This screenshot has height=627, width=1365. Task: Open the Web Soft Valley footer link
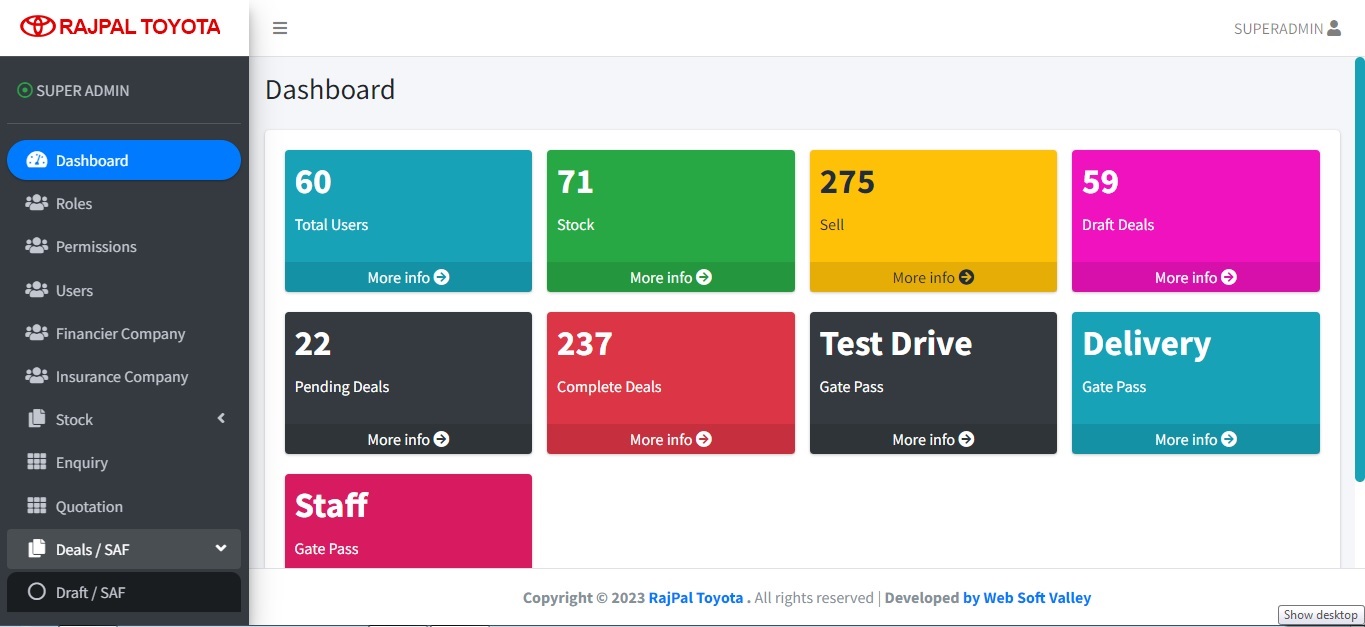1027,597
